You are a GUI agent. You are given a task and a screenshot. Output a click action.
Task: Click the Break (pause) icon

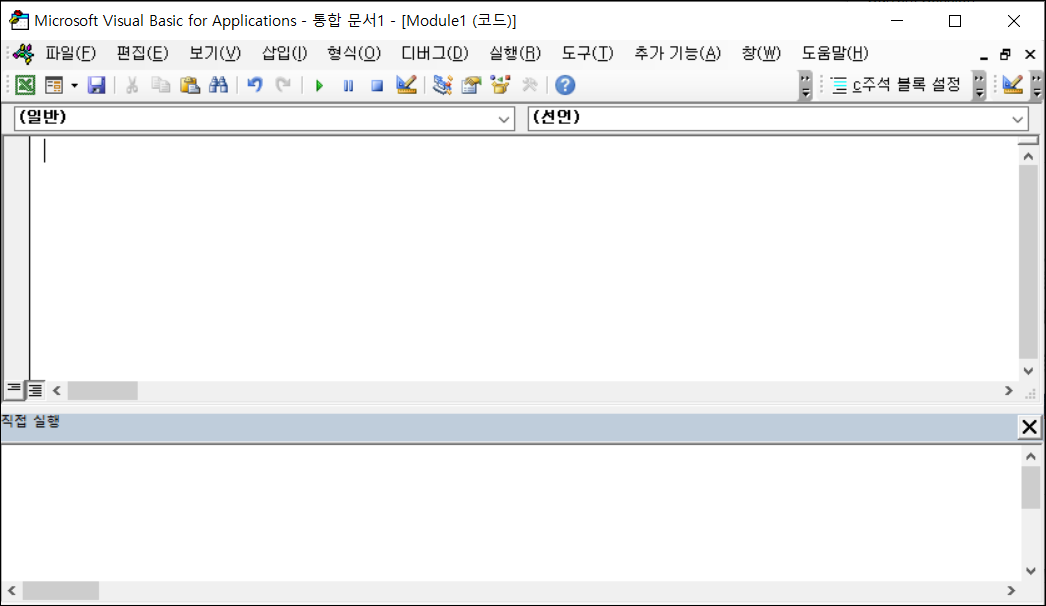click(348, 85)
